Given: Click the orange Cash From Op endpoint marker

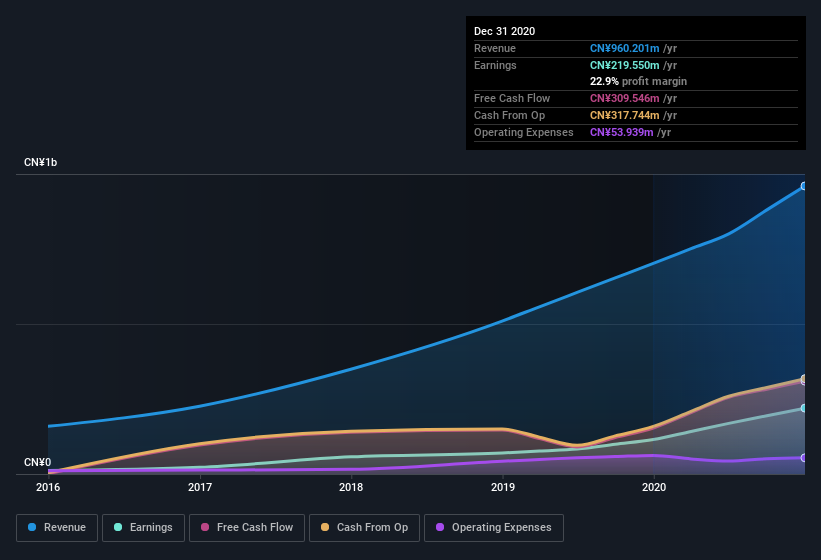Looking at the screenshot, I should (804, 378).
